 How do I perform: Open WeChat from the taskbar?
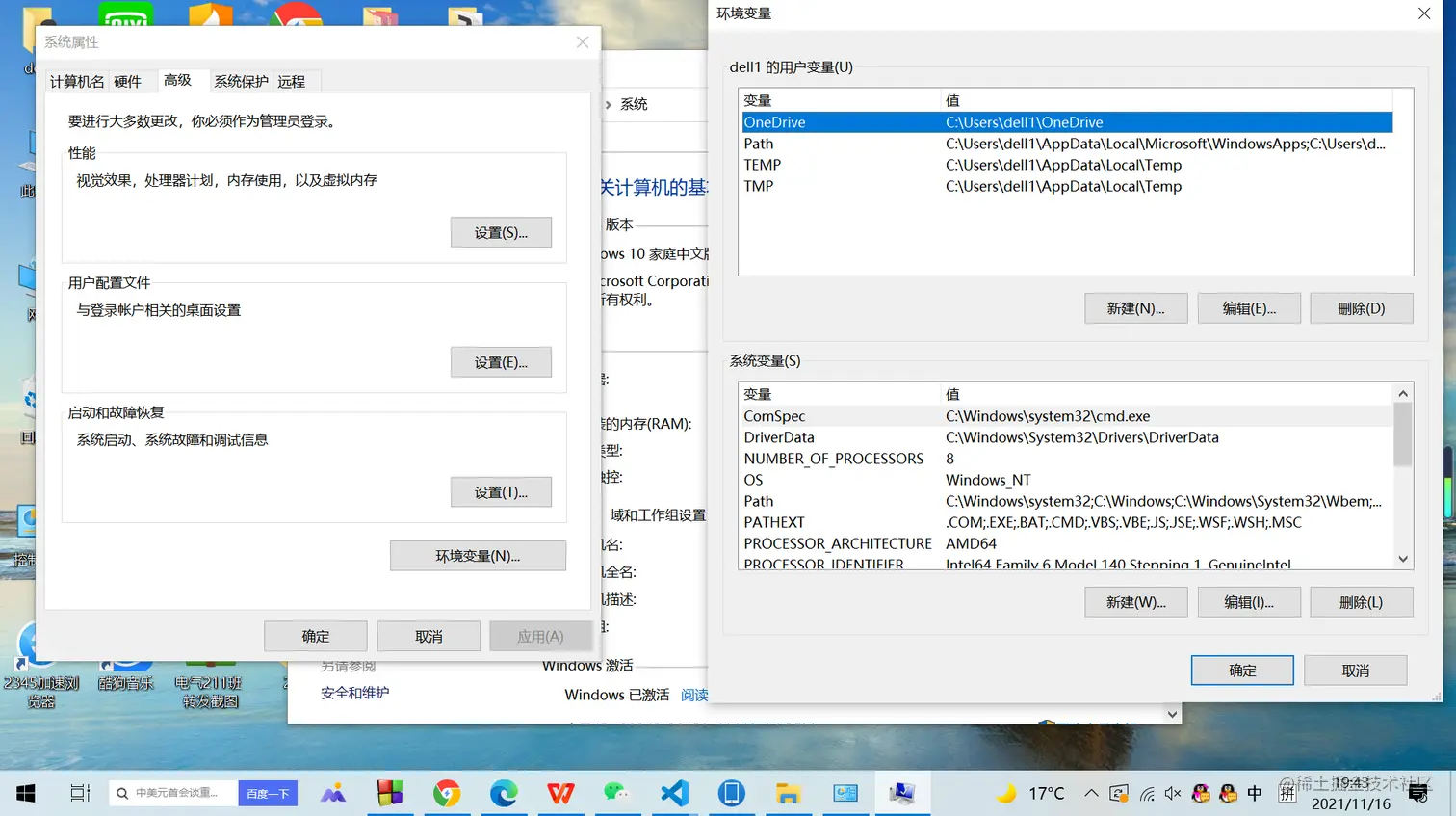(616, 793)
